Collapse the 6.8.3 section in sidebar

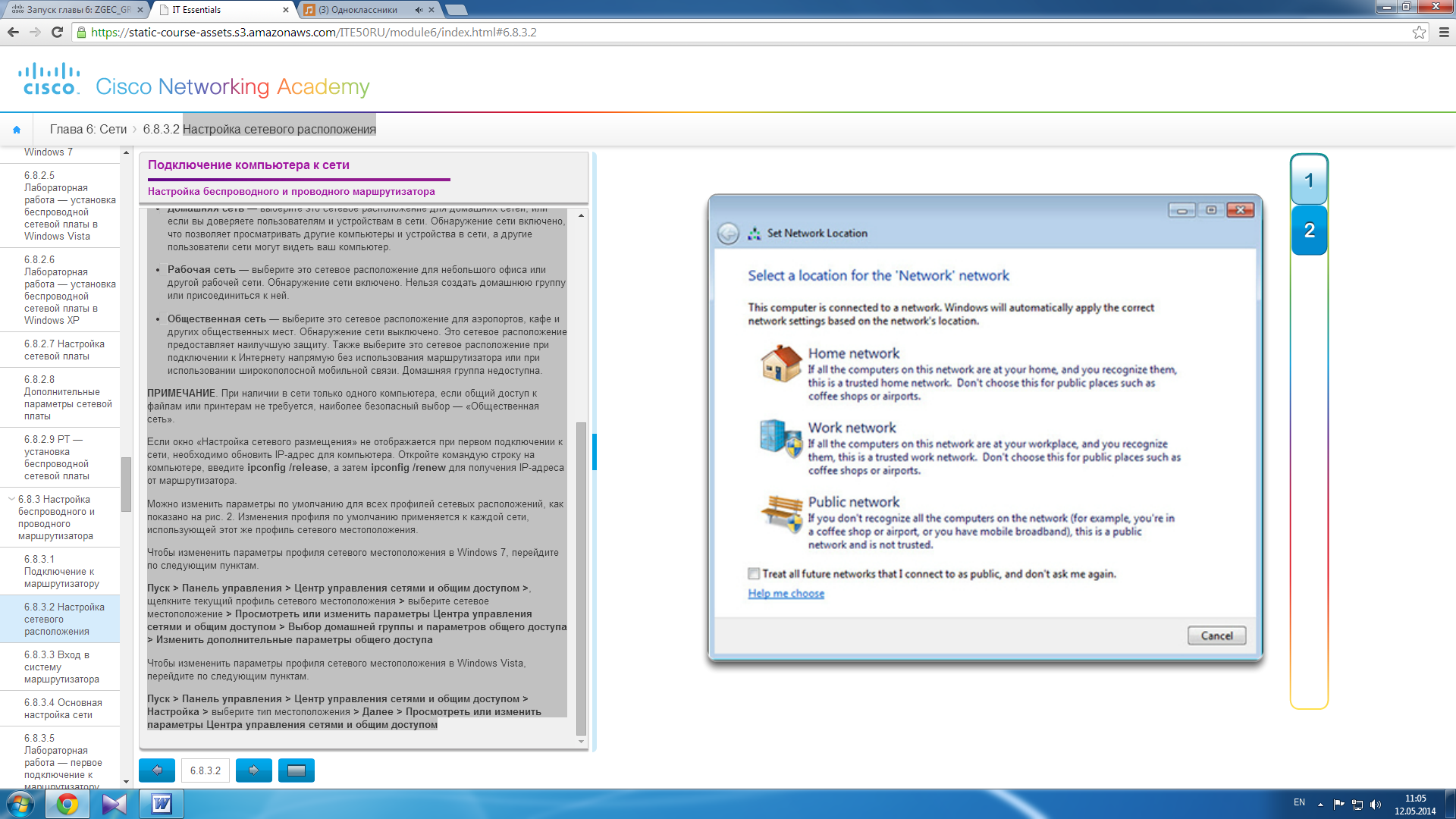pos(11,499)
